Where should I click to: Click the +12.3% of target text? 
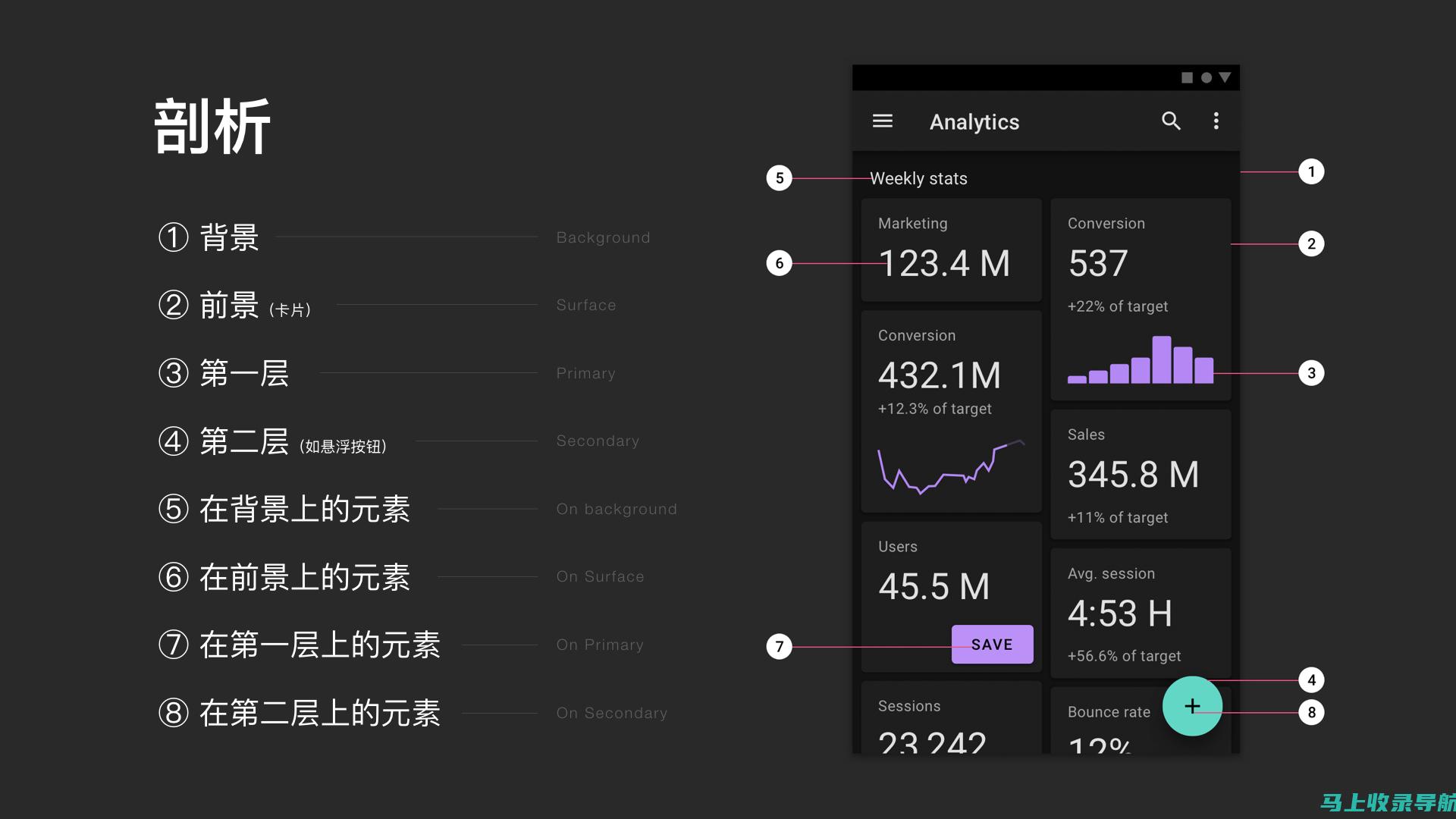coord(934,409)
